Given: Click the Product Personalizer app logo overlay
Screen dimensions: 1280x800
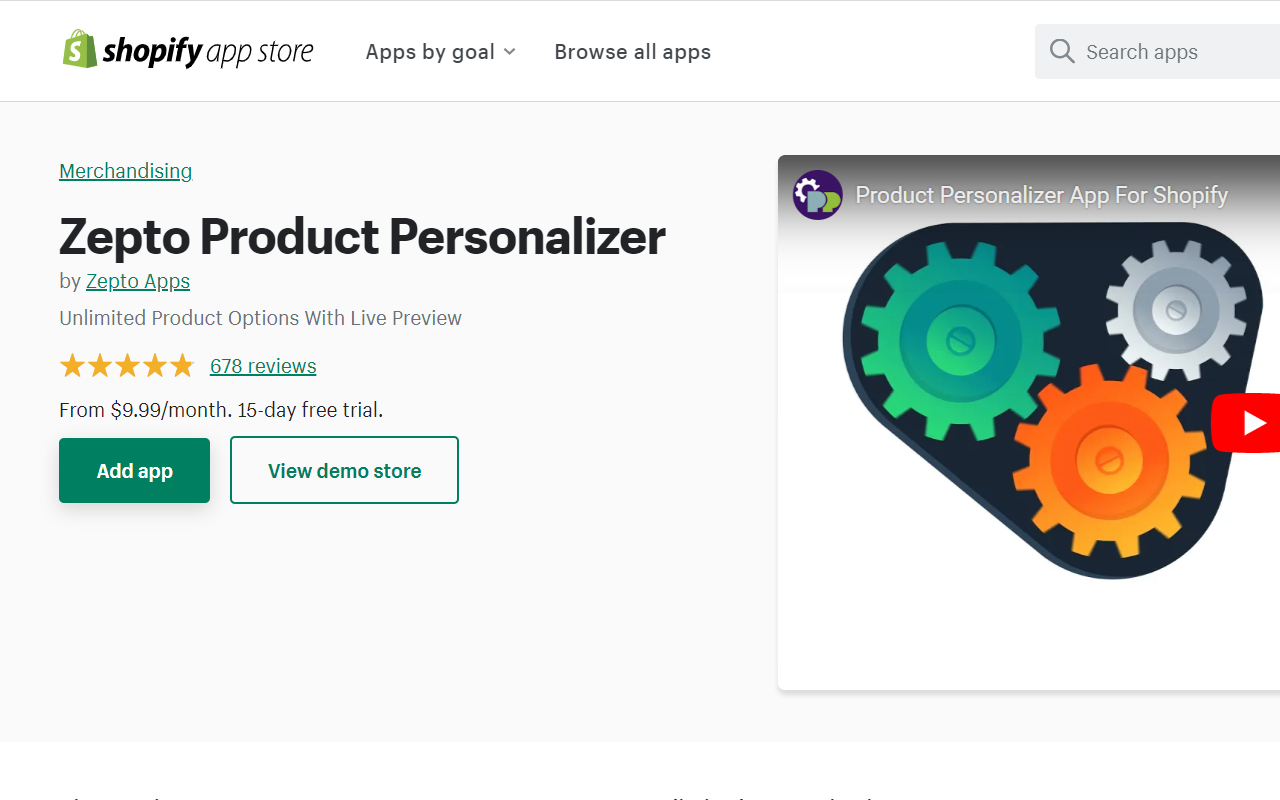Looking at the screenshot, I should (817, 194).
